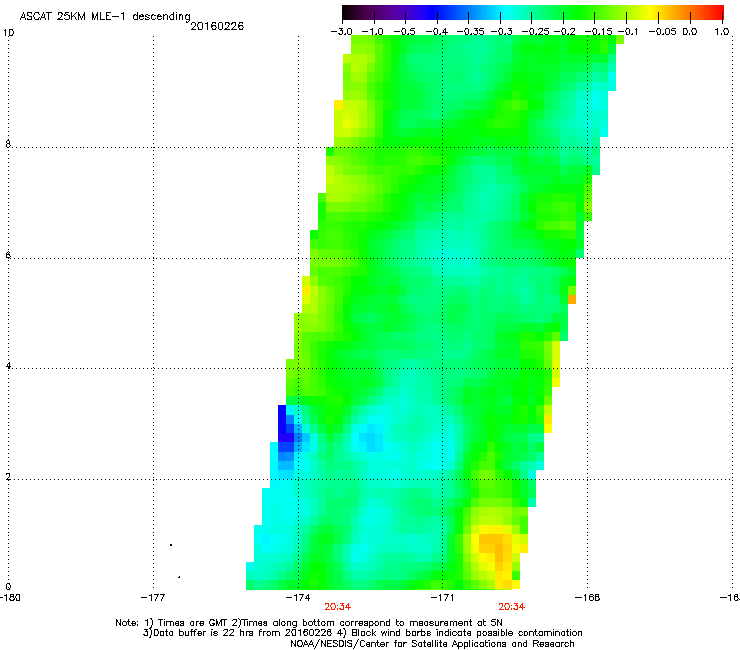This screenshot has height=650, width=740.
Task: Click the "-1.0" color scale label
Action: [x=372, y=32]
